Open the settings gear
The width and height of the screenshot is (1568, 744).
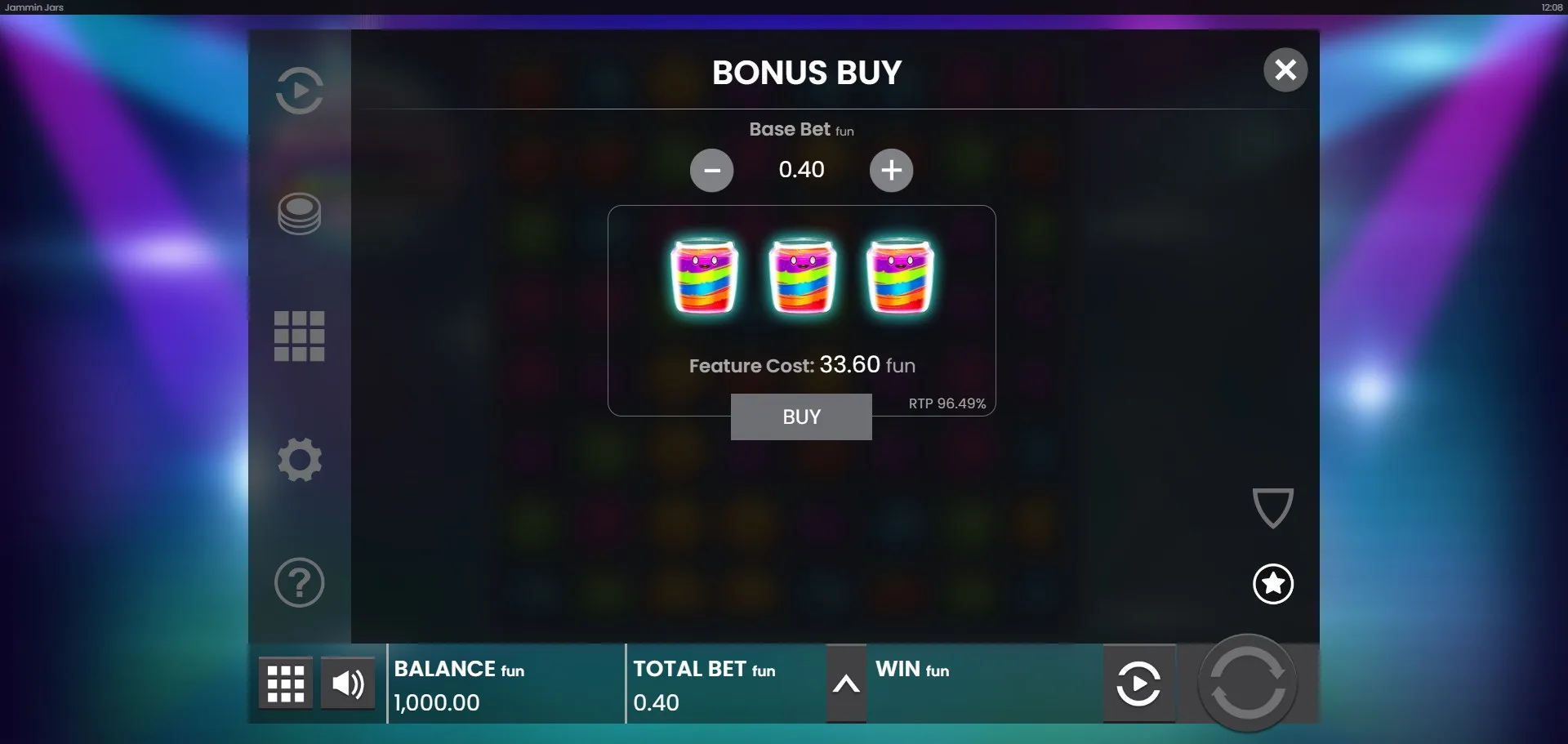300,460
